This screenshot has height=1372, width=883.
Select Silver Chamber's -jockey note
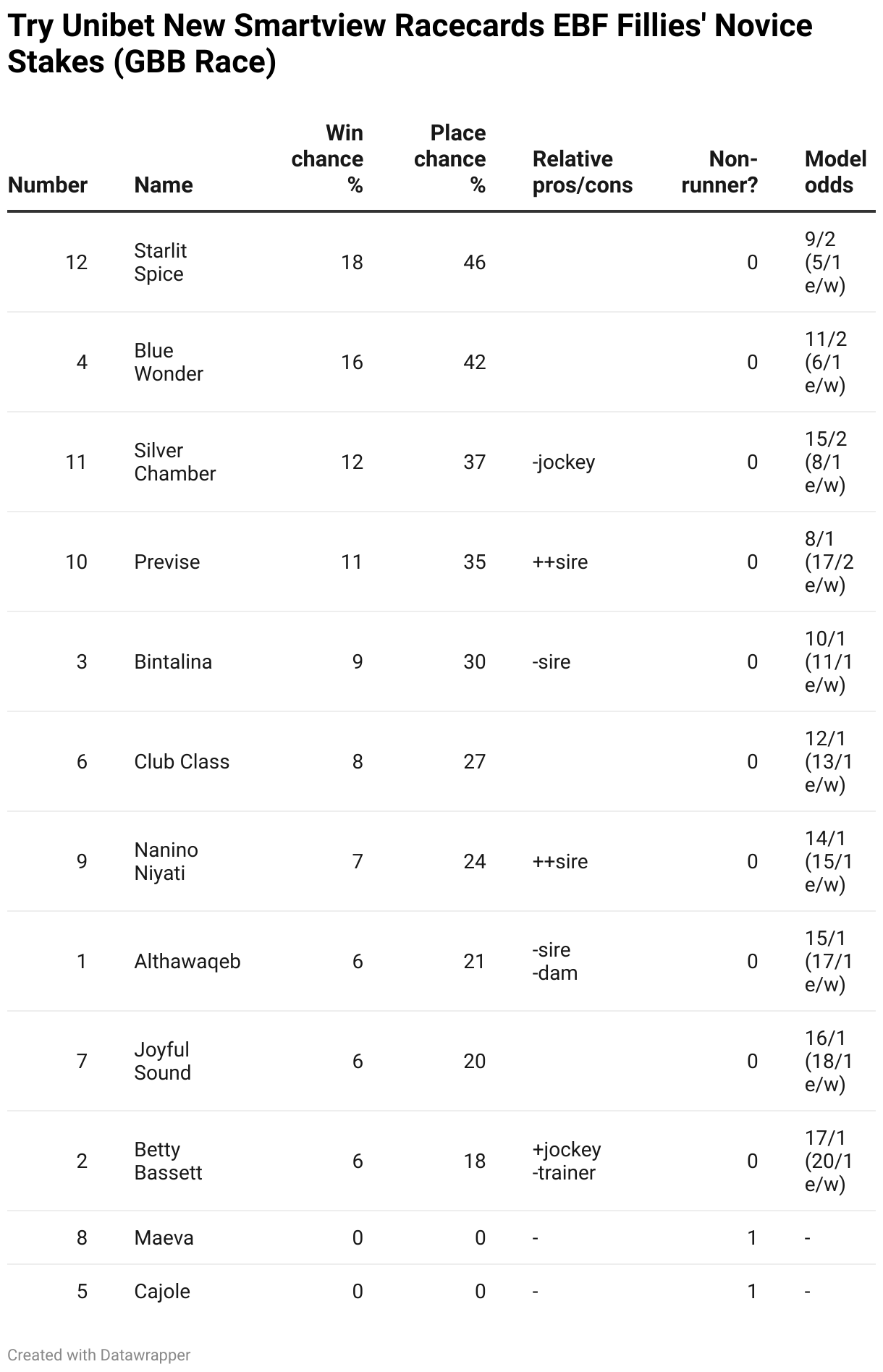pyautogui.click(x=564, y=462)
